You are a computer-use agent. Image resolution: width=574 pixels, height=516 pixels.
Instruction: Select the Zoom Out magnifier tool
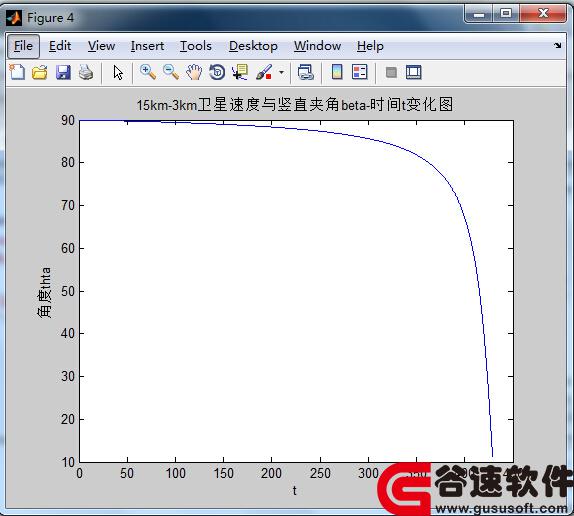click(x=171, y=72)
